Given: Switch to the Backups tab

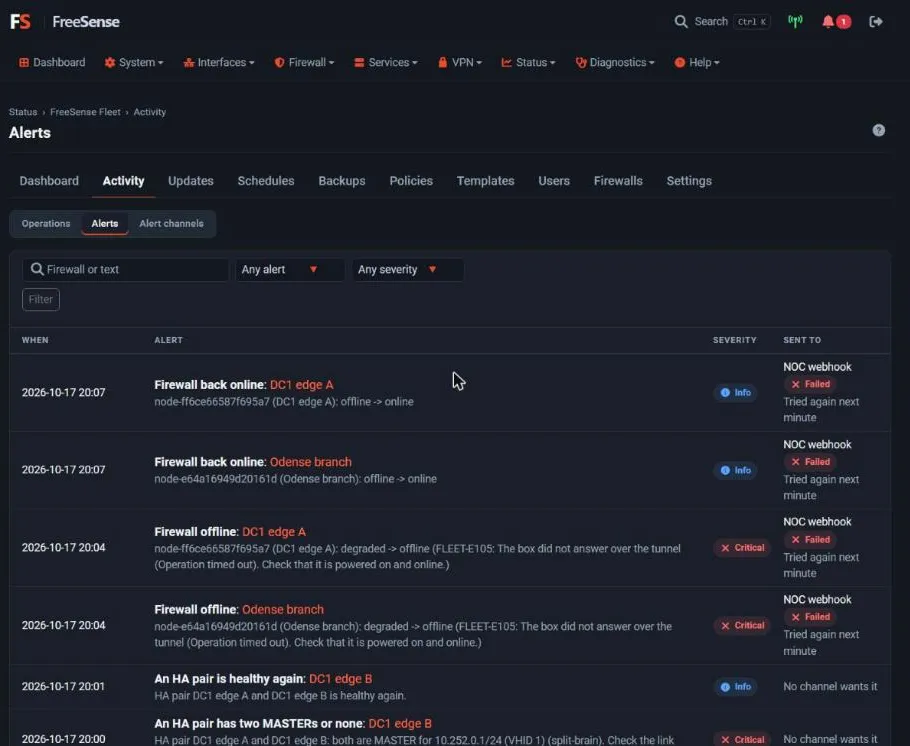Looking at the screenshot, I should pos(342,181).
